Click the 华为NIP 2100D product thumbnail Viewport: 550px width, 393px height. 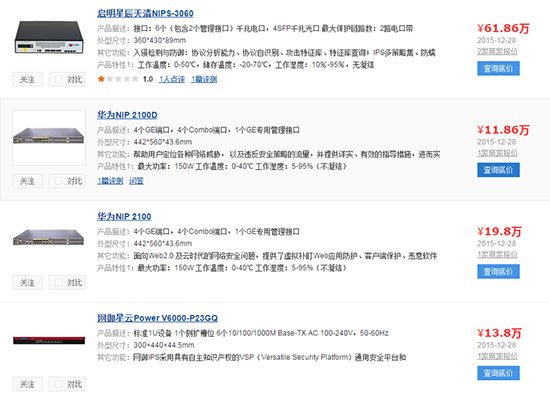(x=49, y=137)
